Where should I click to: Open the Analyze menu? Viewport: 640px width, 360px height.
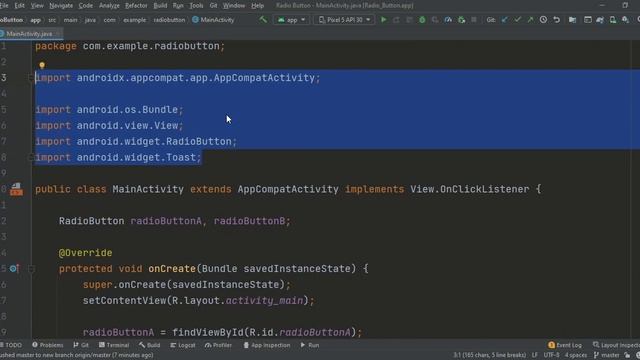click(x=109, y=6)
